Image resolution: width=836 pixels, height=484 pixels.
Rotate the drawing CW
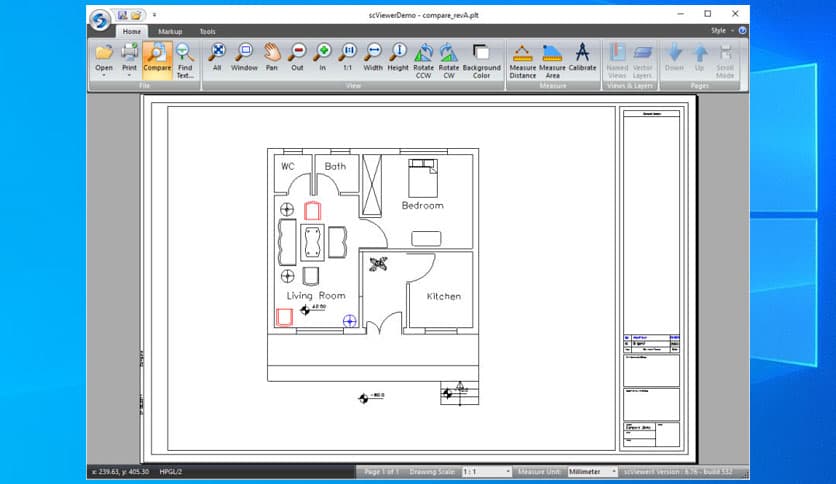[x=449, y=60]
